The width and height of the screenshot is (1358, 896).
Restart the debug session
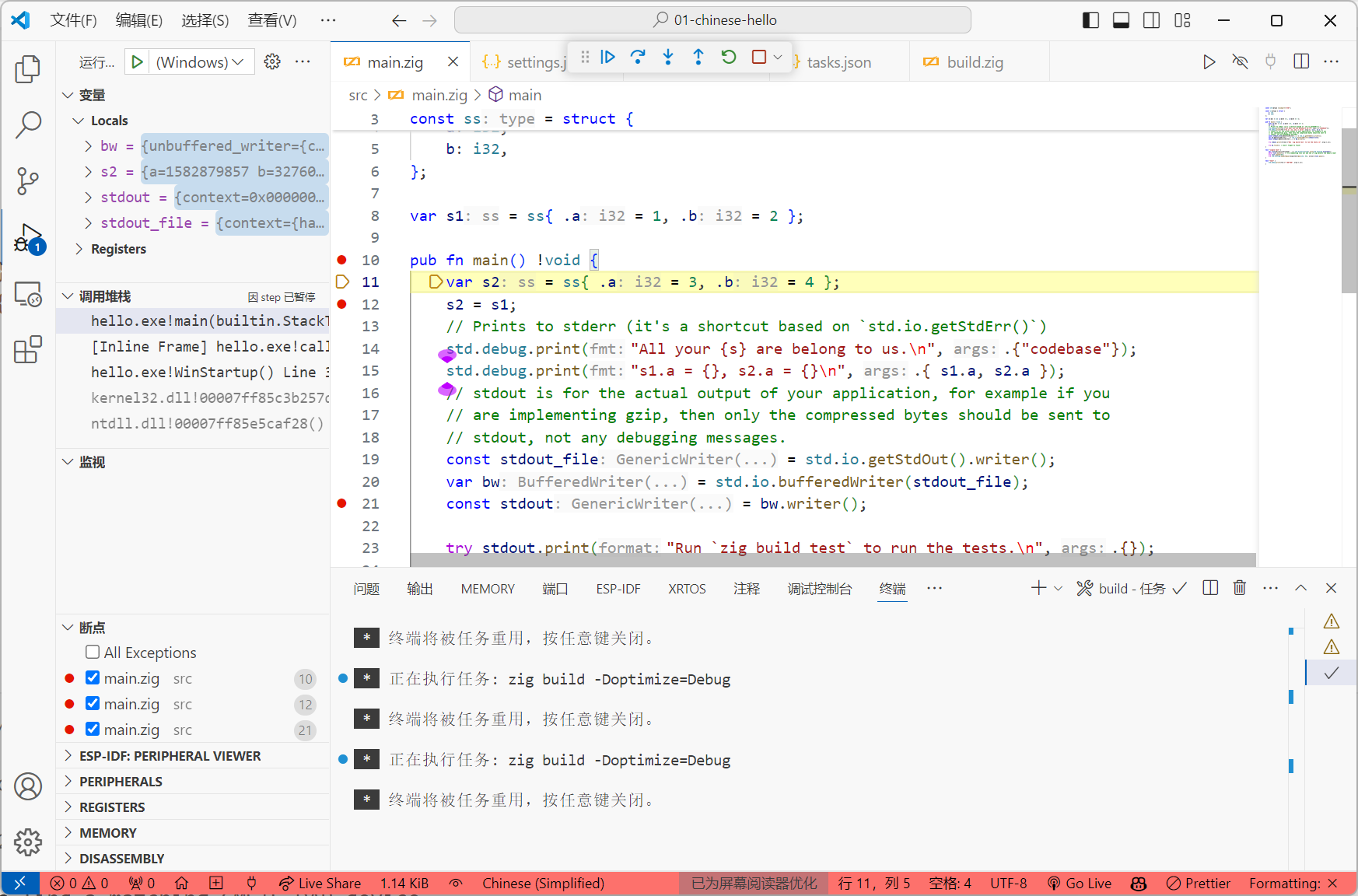coord(729,57)
